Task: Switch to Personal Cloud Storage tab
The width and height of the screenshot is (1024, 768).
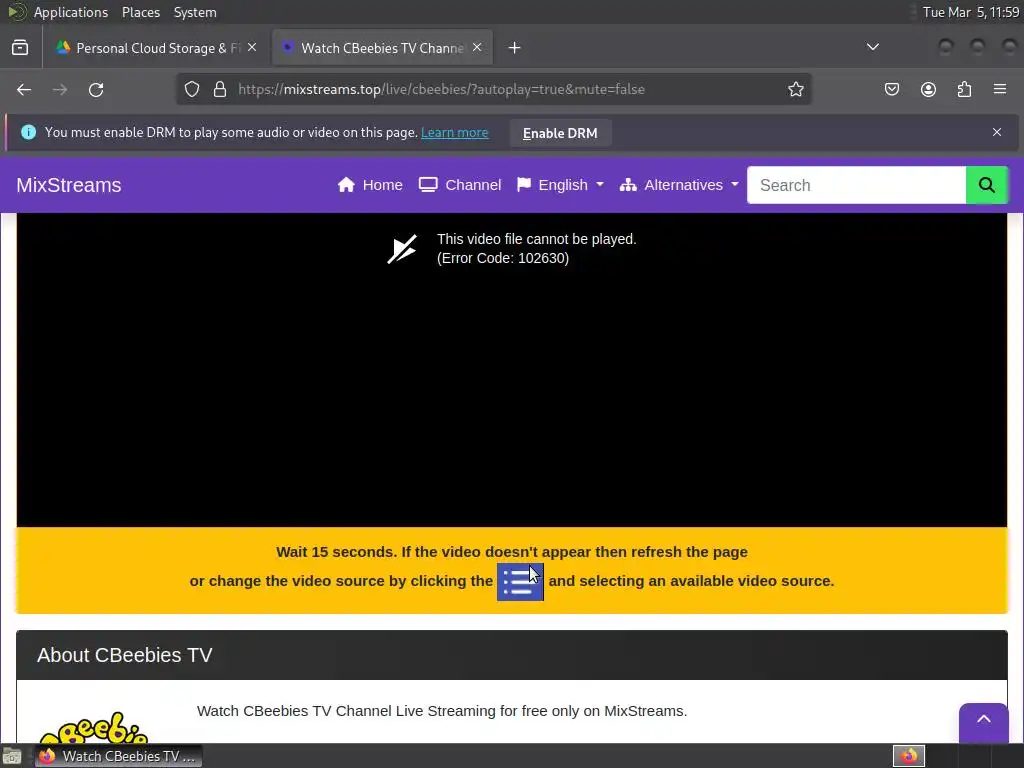Action: pos(157,48)
